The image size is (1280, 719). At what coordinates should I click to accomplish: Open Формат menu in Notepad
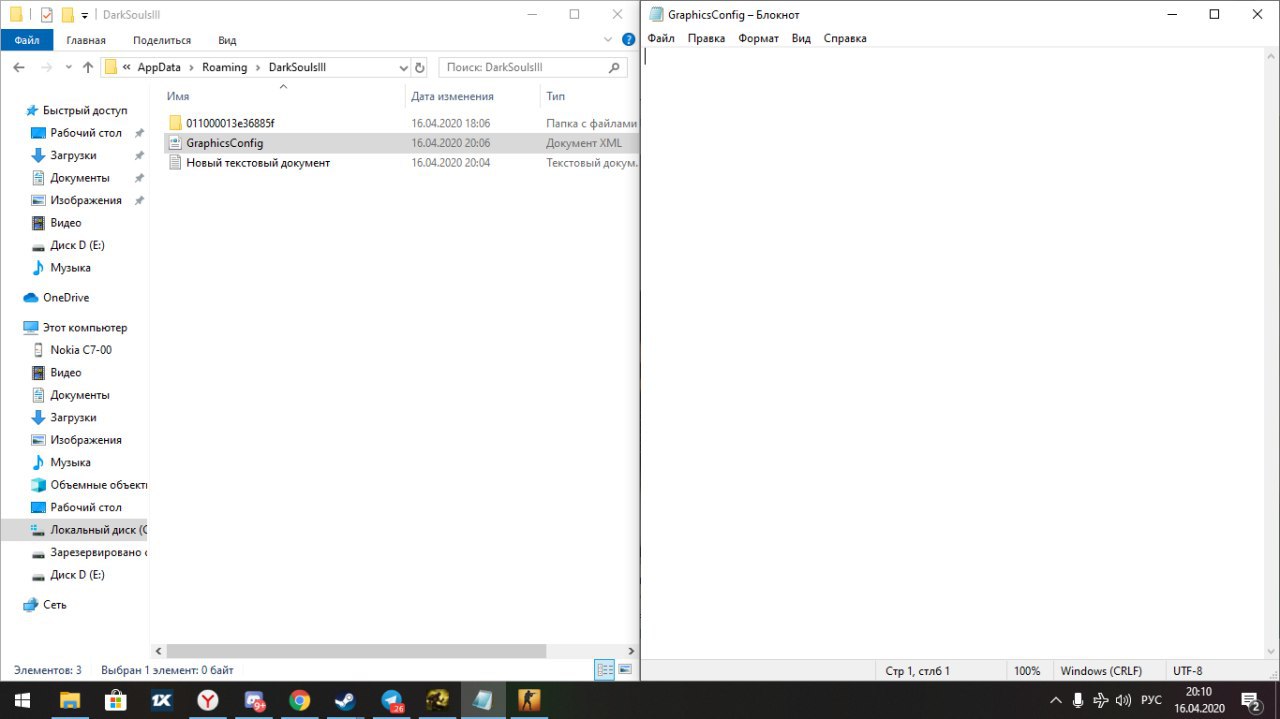point(758,38)
